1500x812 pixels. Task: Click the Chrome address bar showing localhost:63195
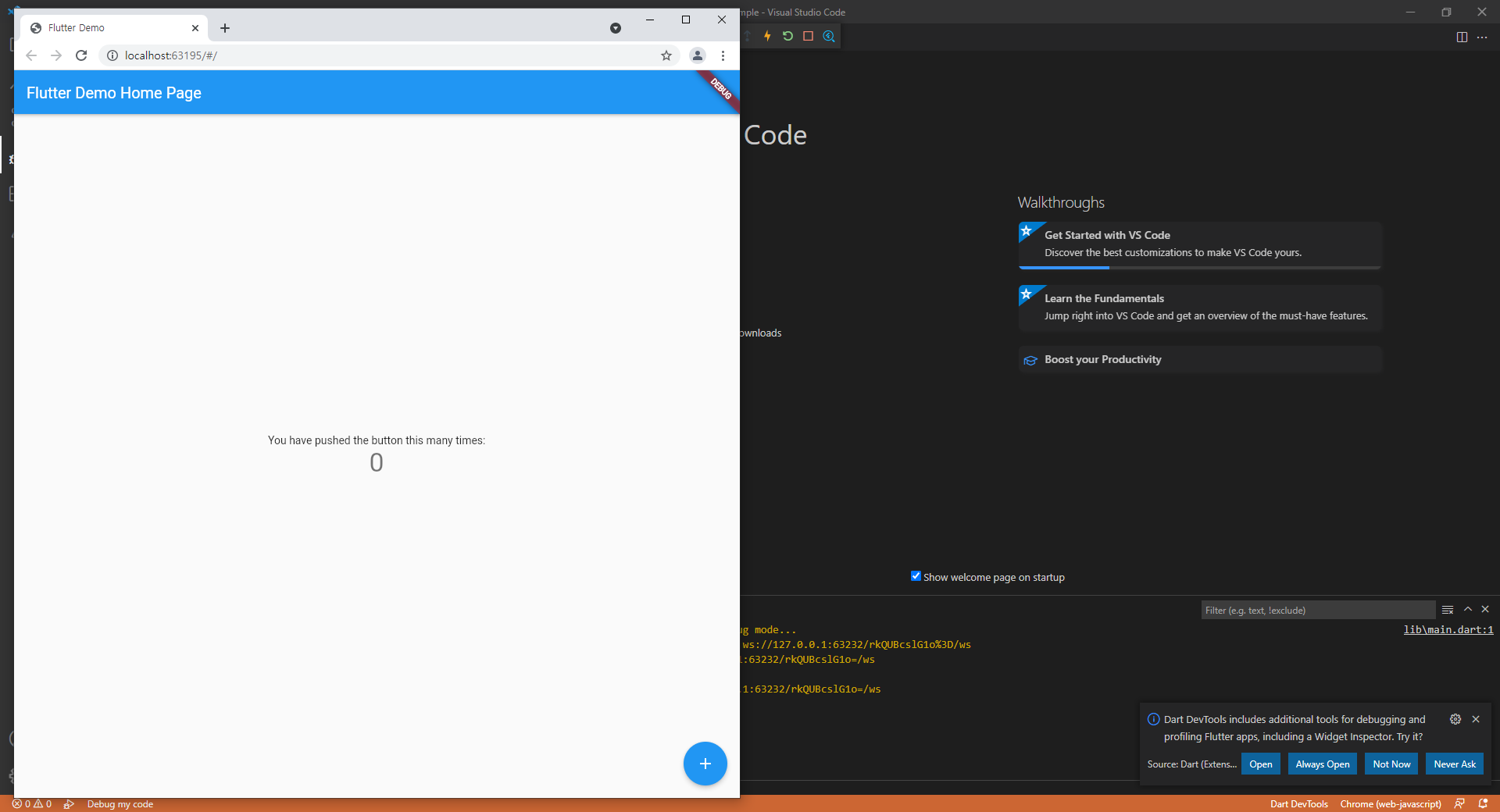(389, 55)
